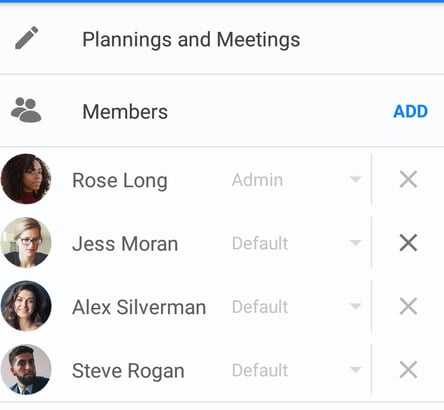Expand Steve Rogan's role dropdown arrow
444x410 pixels.
(x=356, y=369)
